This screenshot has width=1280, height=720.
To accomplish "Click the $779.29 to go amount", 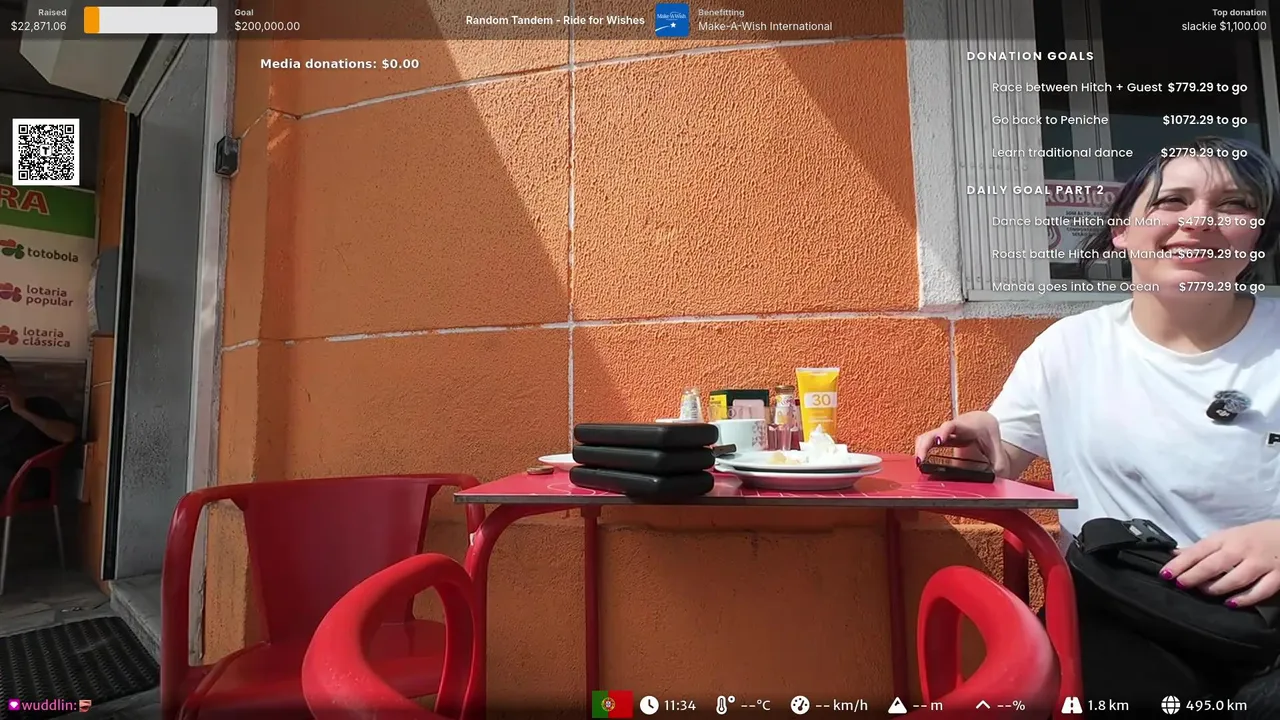I will 1207,87.
